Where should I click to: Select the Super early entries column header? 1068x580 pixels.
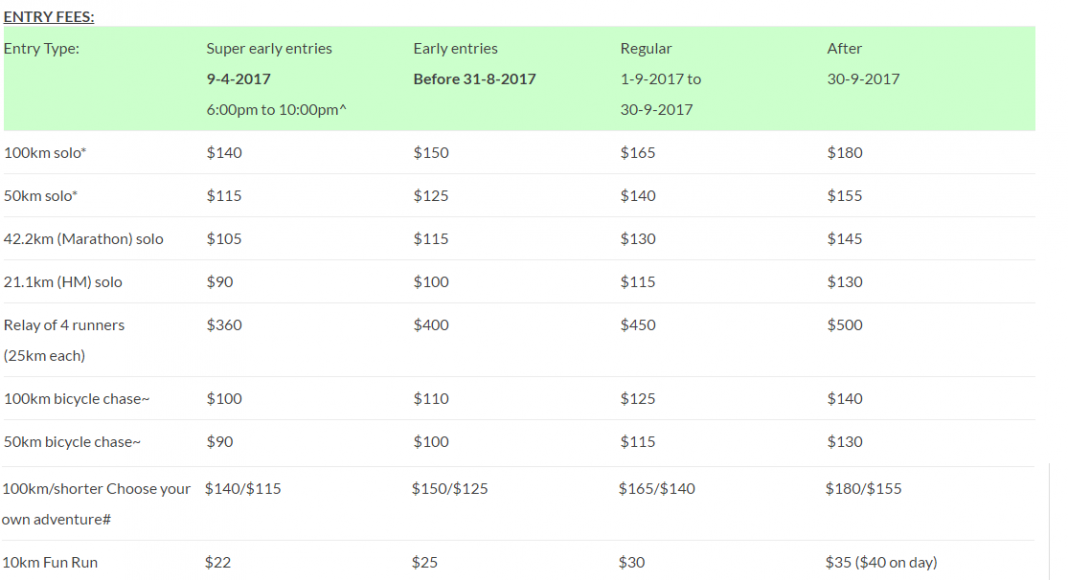coord(269,48)
